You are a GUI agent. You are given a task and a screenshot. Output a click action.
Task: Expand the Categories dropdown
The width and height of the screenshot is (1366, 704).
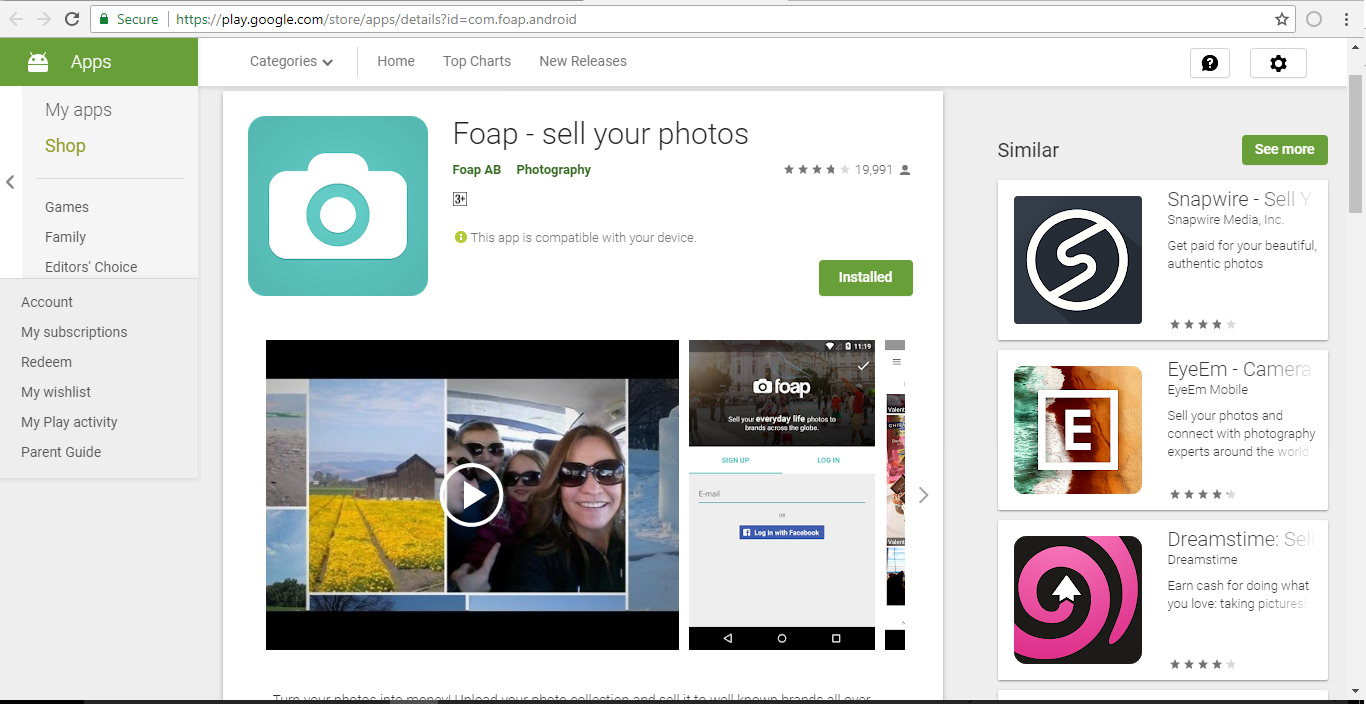[291, 61]
